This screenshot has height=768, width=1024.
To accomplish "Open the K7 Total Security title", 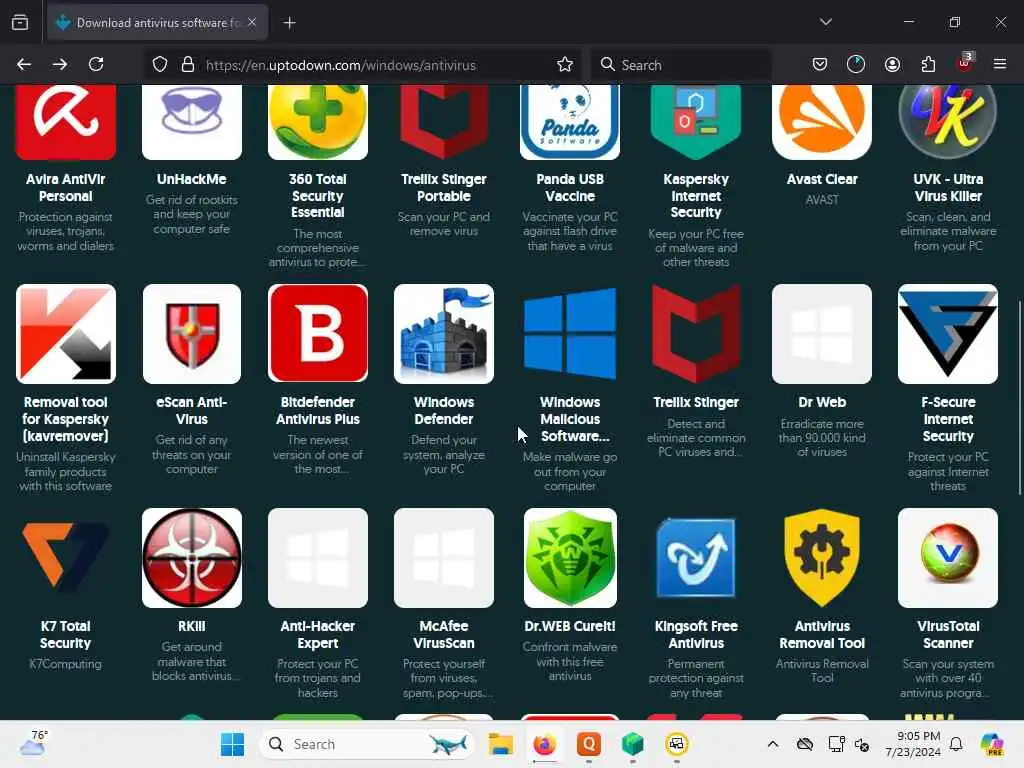I will 65,635.
